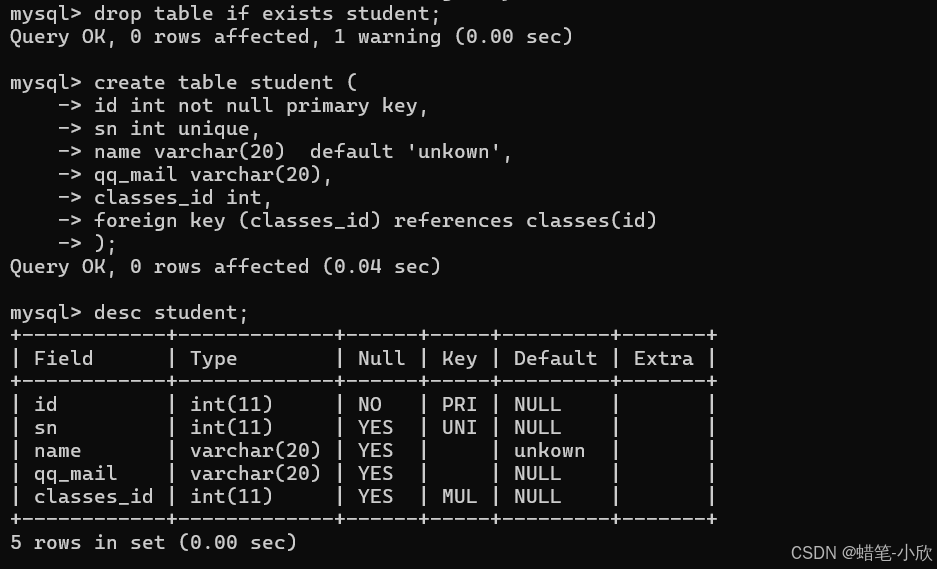Click the Null column header

(x=381, y=358)
